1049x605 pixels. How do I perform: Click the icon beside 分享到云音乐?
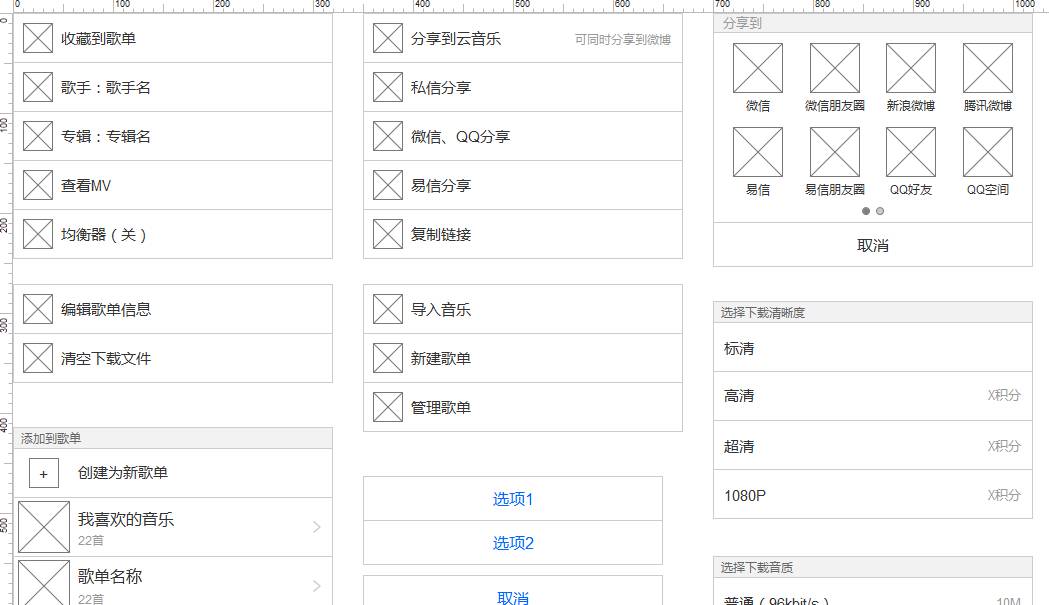point(388,38)
